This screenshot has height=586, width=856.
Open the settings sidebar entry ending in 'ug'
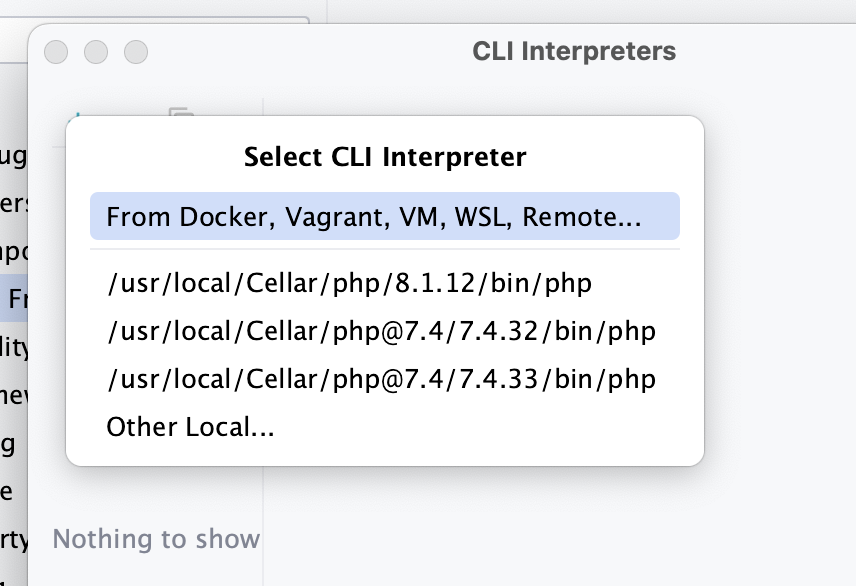coord(13,156)
